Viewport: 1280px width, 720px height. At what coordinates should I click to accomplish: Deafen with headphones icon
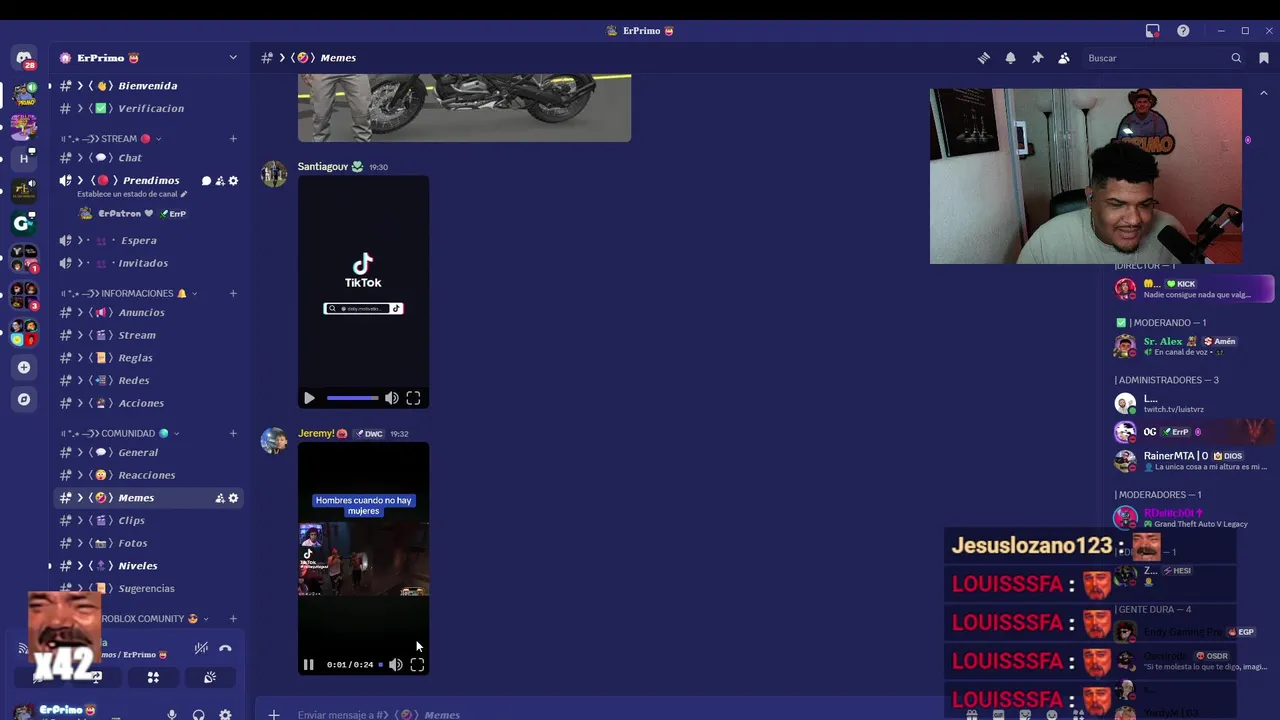tap(198, 714)
